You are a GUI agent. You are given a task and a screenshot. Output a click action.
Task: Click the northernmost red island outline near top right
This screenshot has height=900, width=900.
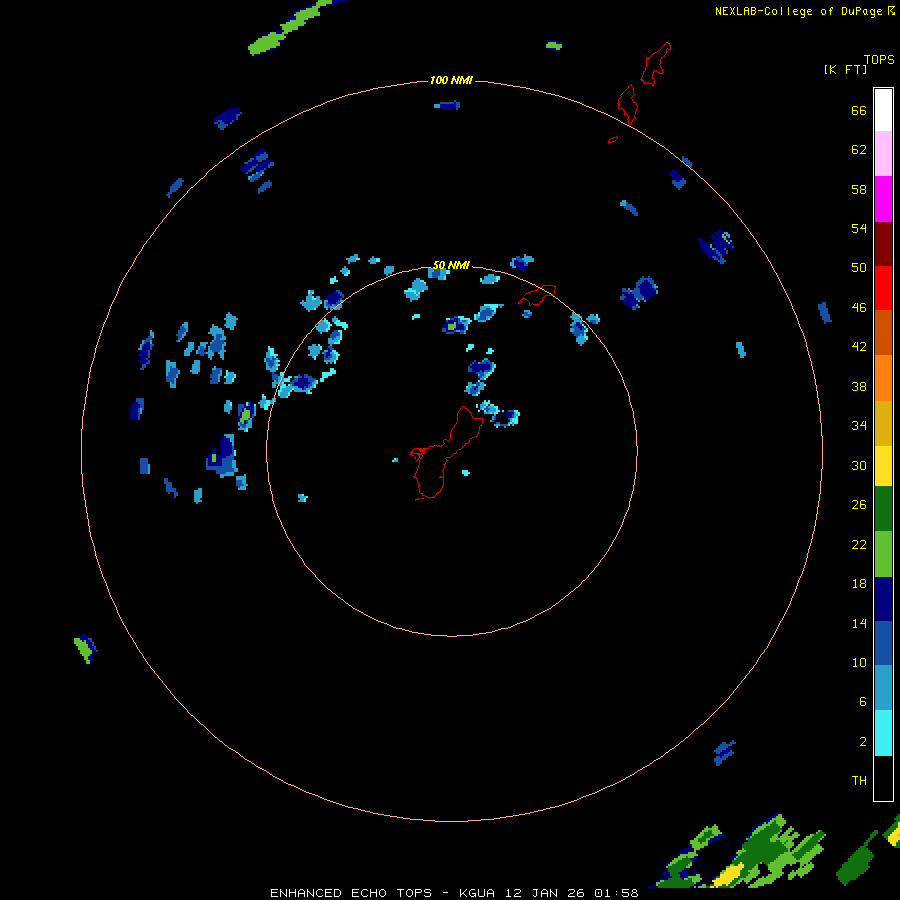(655, 64)
